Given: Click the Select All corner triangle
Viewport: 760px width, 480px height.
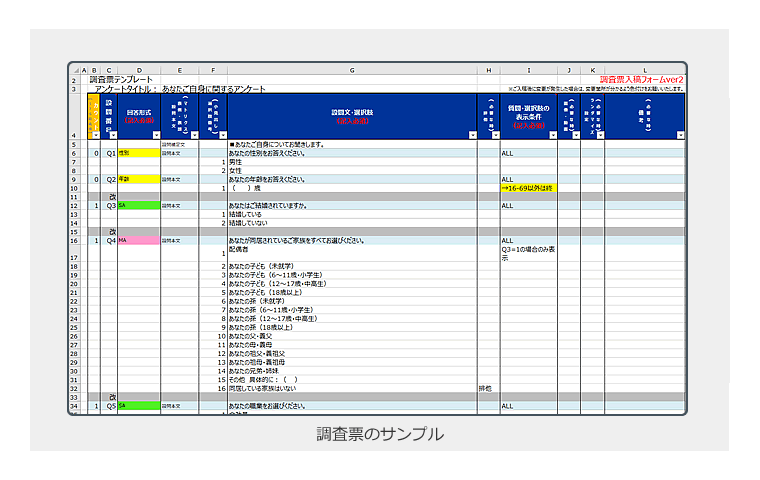Looking at the screenshot, I should tap(75, 71).
